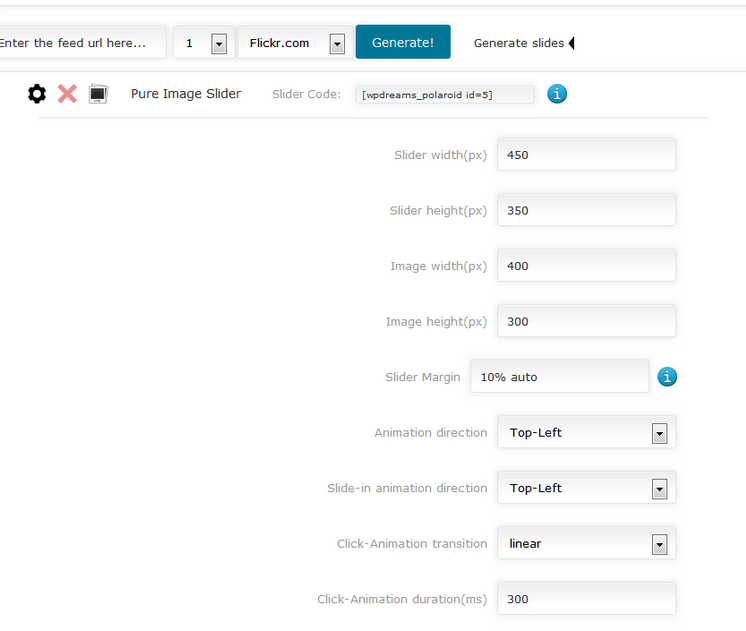Edit Slider Margin field 10% auto
746x631 pixels.
pos(560,376)
